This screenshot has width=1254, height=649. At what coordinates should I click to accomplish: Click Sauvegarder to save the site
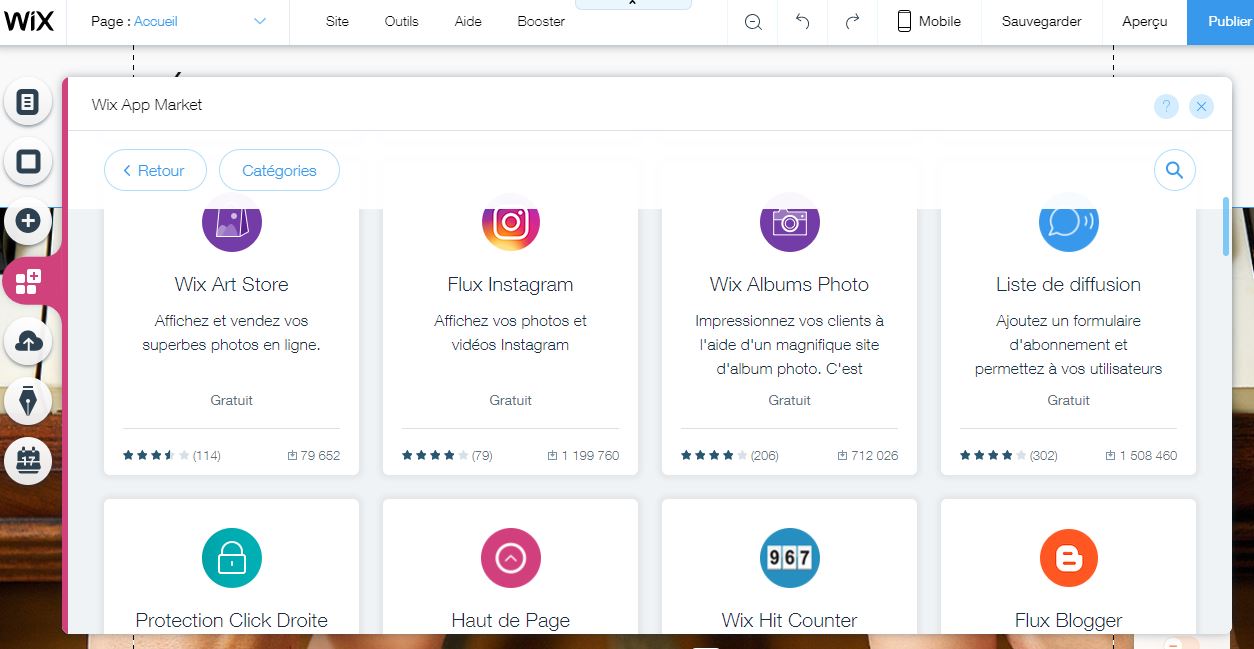tap(1042, 22)
